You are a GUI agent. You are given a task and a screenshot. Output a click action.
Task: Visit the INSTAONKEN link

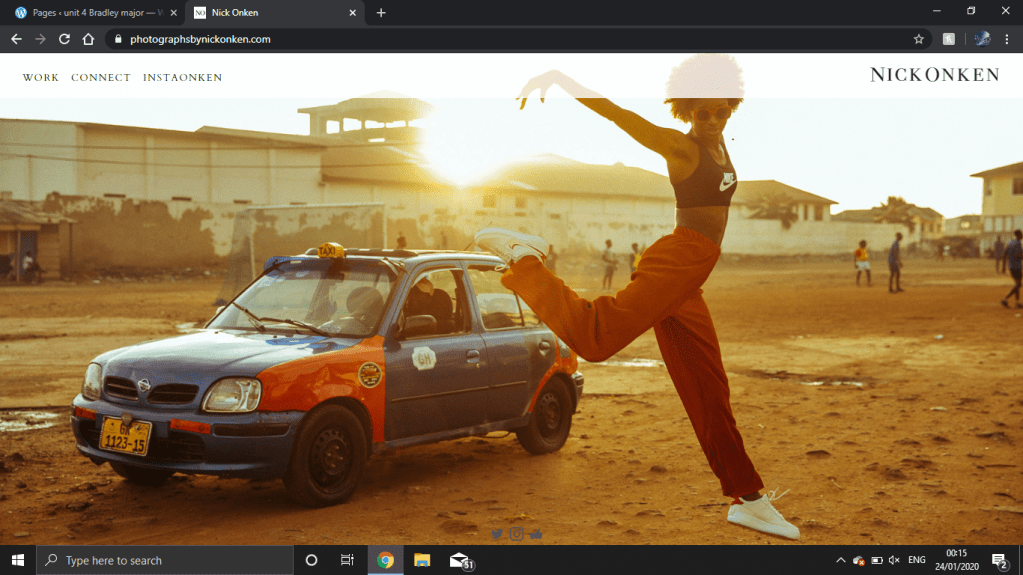pyautogui.click(x=182, y=77)
